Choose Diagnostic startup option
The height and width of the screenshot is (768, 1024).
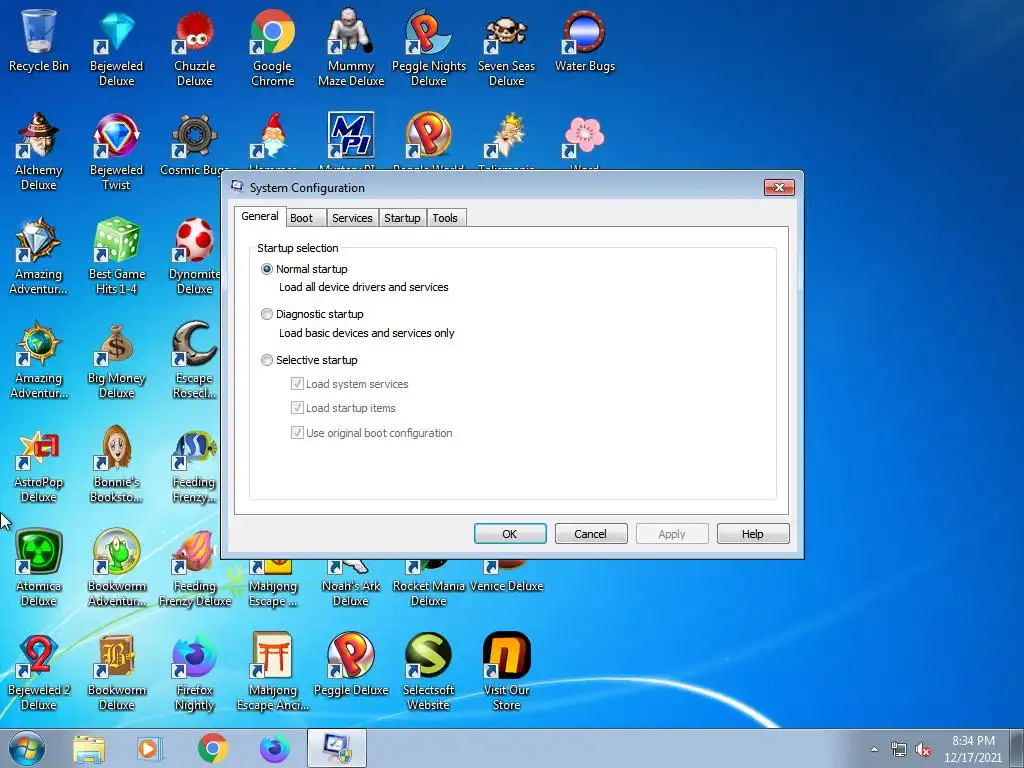coord(266,314)
